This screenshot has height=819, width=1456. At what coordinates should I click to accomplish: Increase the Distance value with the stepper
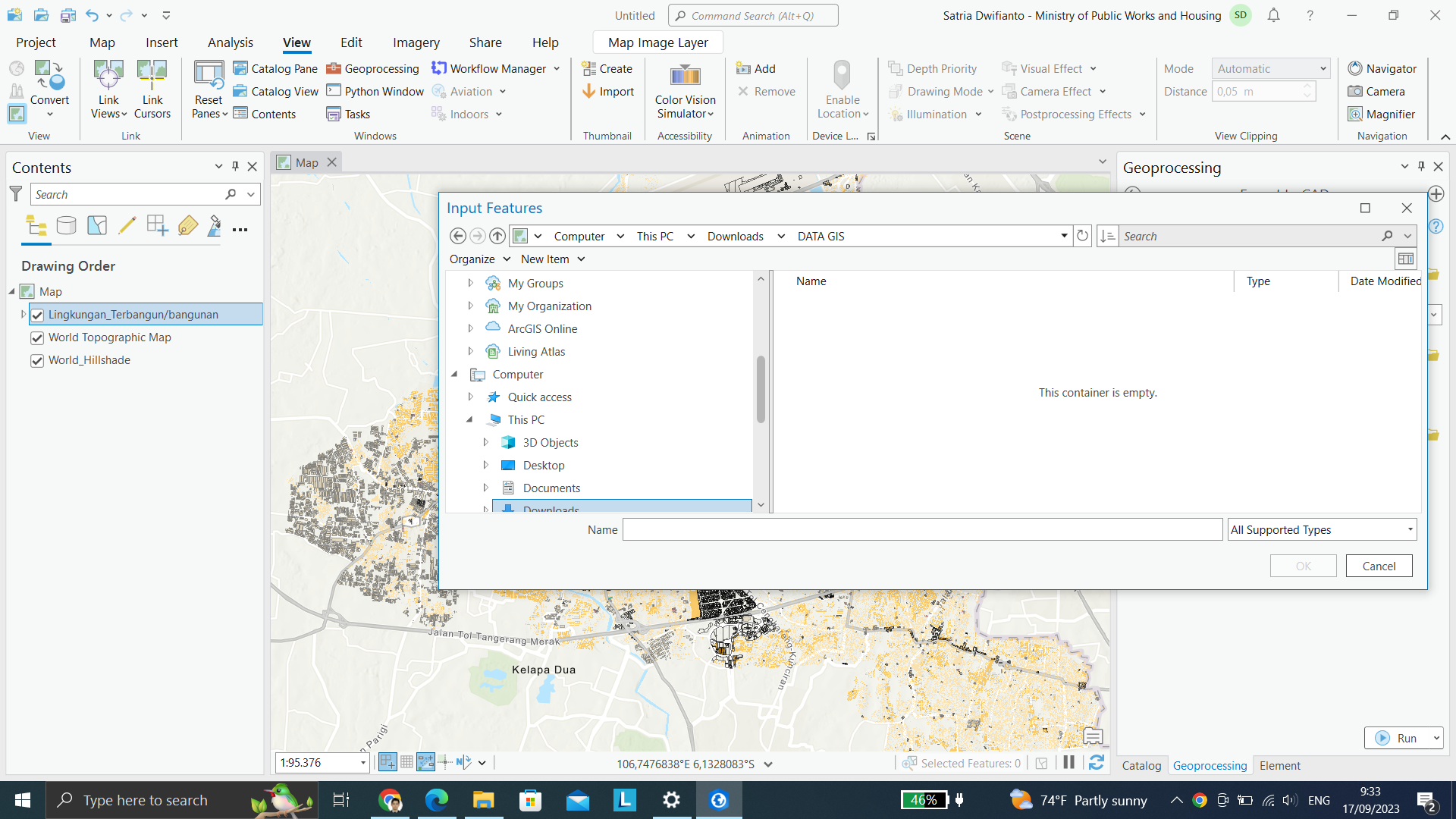(x=1307, y=86)
